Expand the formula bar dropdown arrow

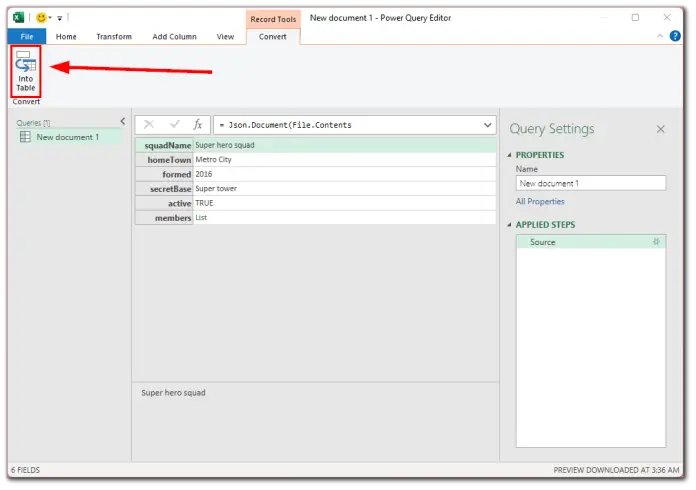pyautogui.click(x=488, y=125)
